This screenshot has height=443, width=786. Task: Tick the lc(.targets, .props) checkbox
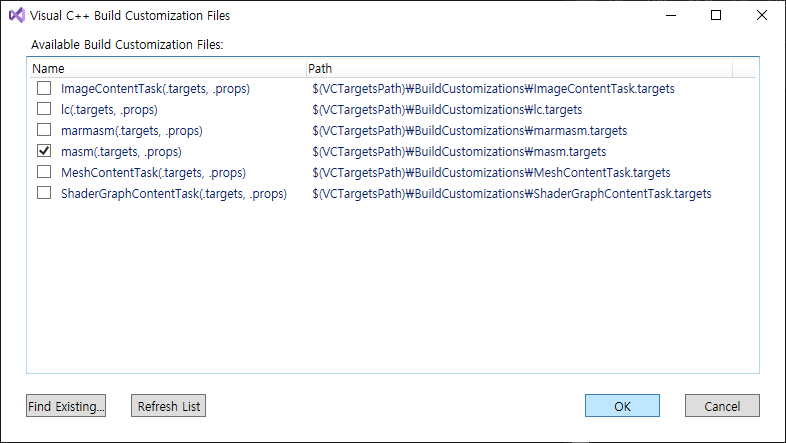(x=44, y=109)
